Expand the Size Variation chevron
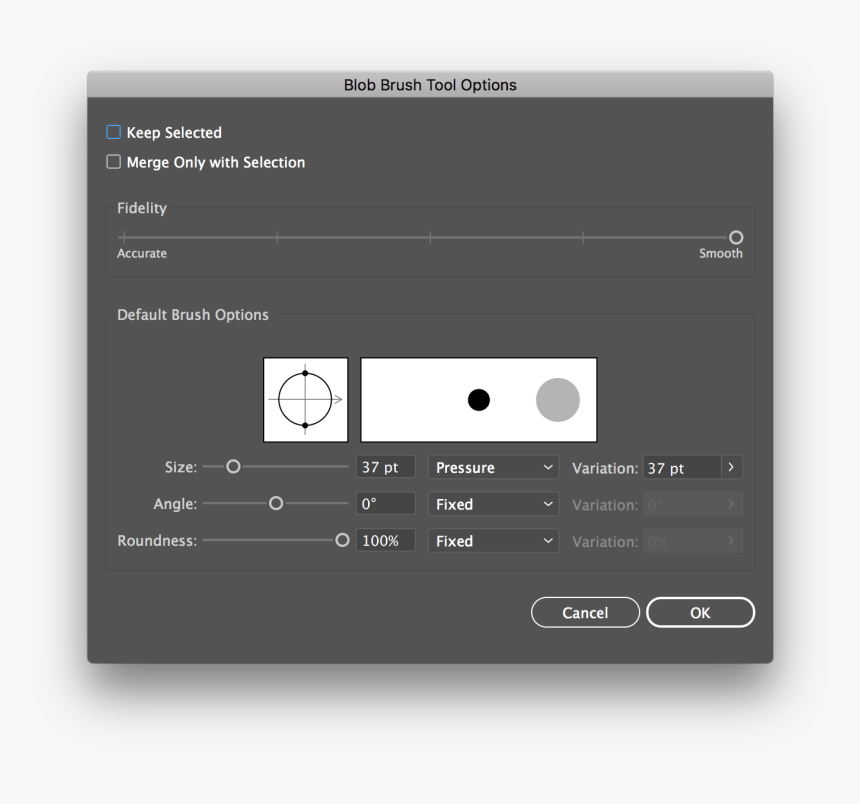Viewport: 860px width, 804px height. (730, 467)
